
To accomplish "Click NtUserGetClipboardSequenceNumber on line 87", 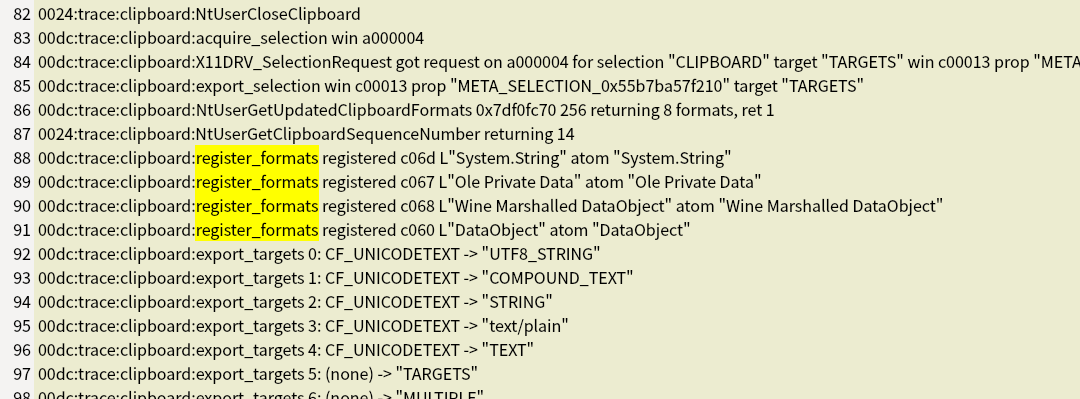I will pos(338,134).
